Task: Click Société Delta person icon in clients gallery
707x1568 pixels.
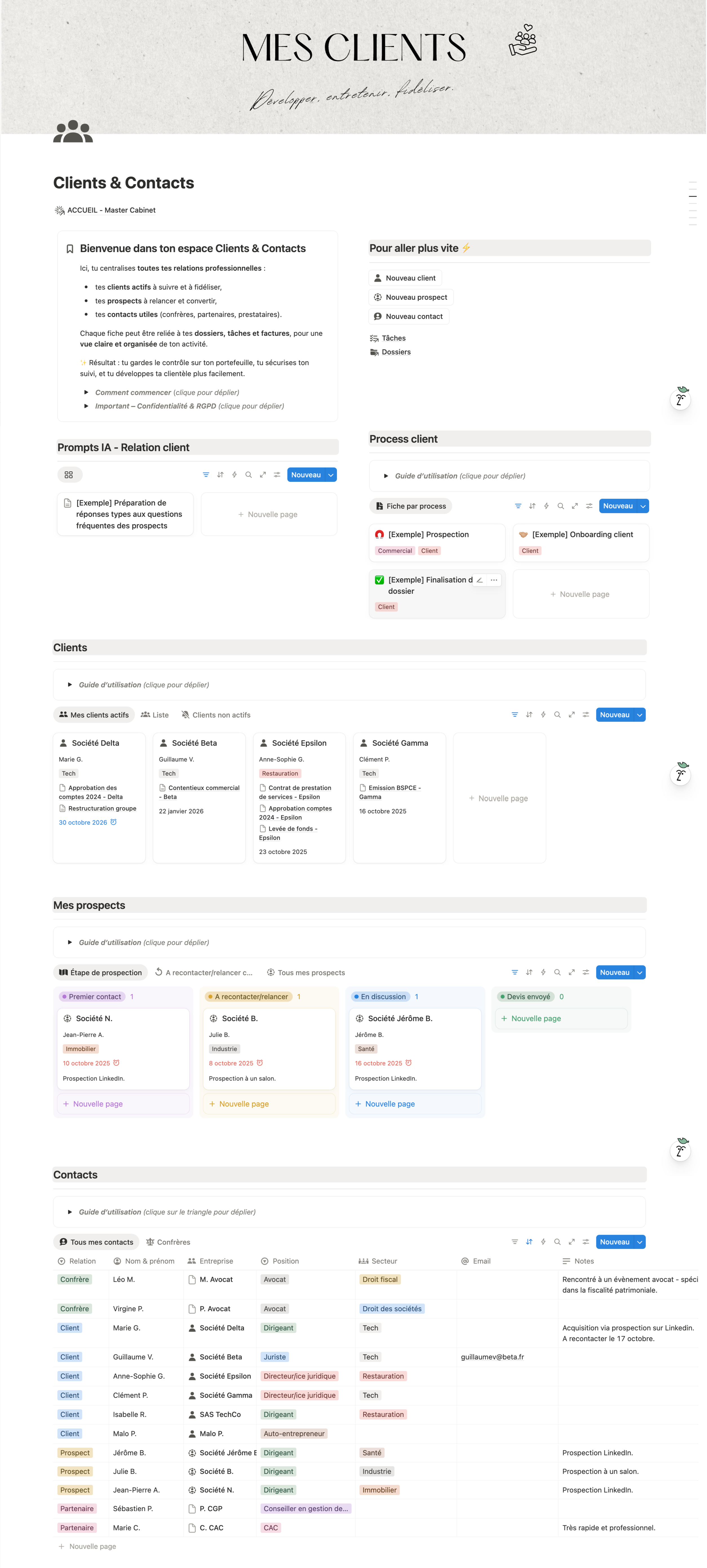Action: pos(63,743)
